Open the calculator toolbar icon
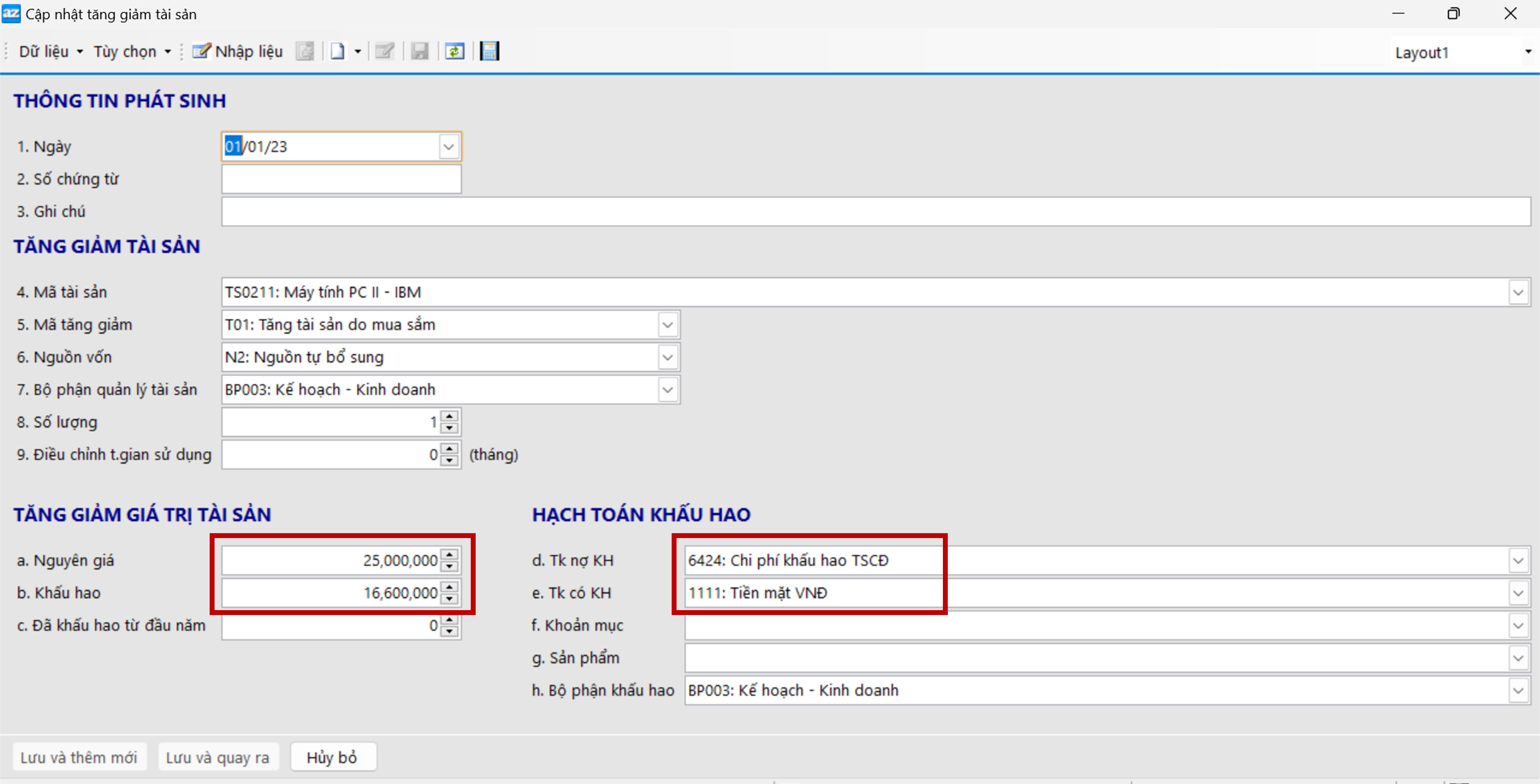 pyautogui.click(x=490, y=51)
